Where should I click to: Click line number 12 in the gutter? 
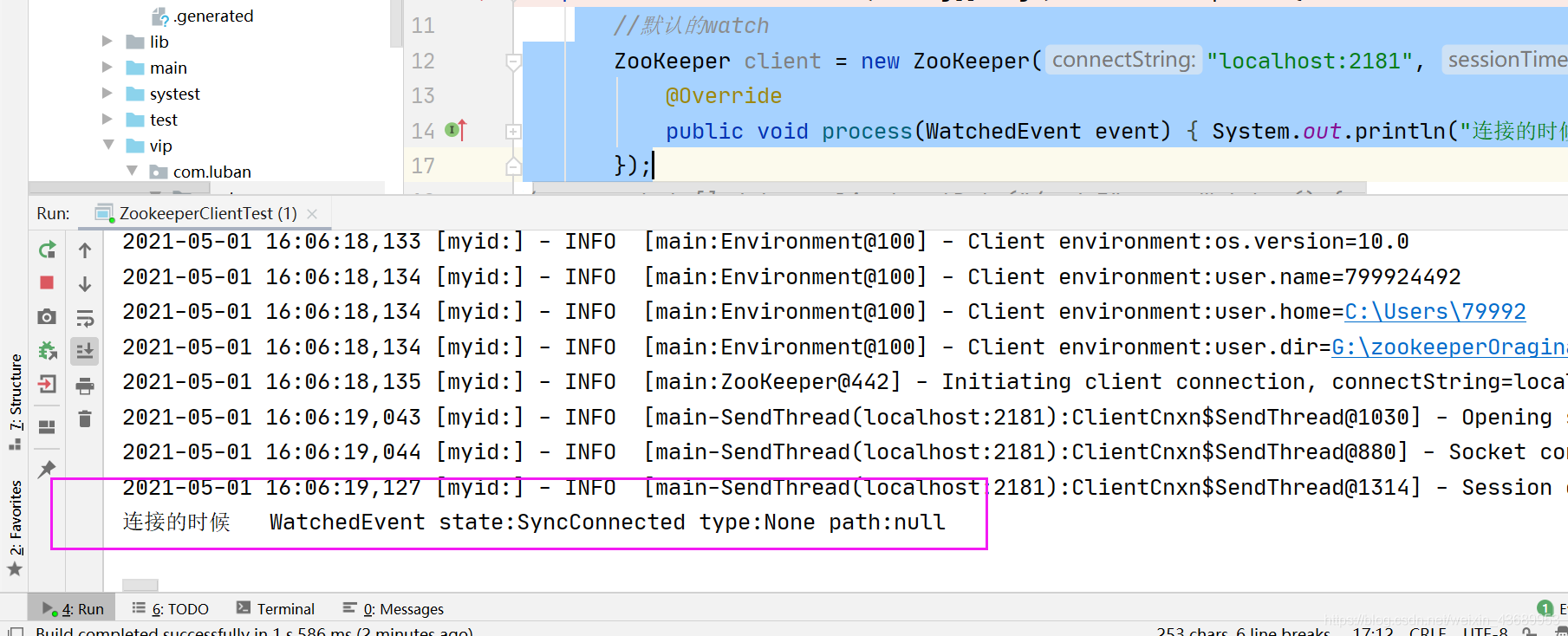[x=423, y=61]
